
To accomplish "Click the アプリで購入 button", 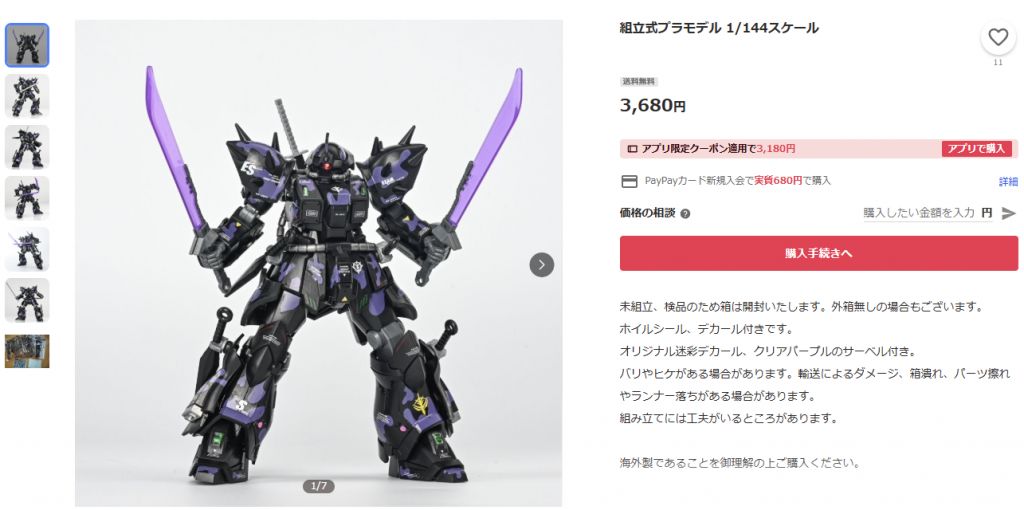I will pos(977,149).
